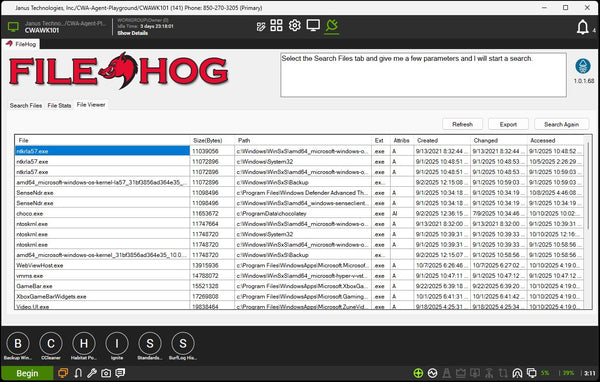This screenshot has width=600, height=382.
Task: Sort by the Ext column header
Action: click(x=380, y=140)
